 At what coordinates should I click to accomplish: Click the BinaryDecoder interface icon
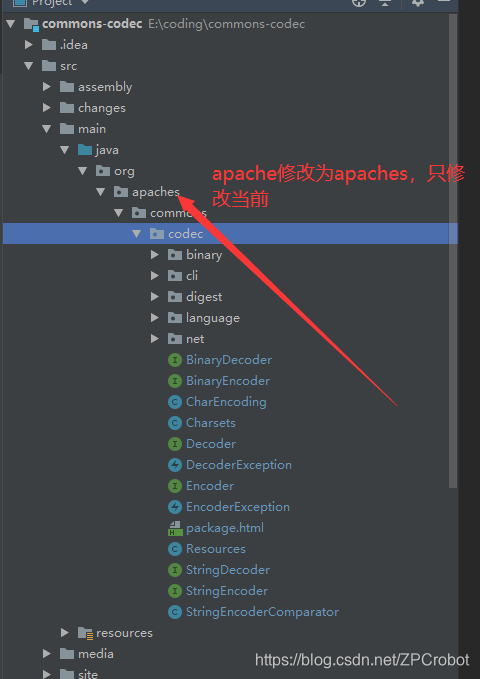pyautogui.click(x=175, y=360)
